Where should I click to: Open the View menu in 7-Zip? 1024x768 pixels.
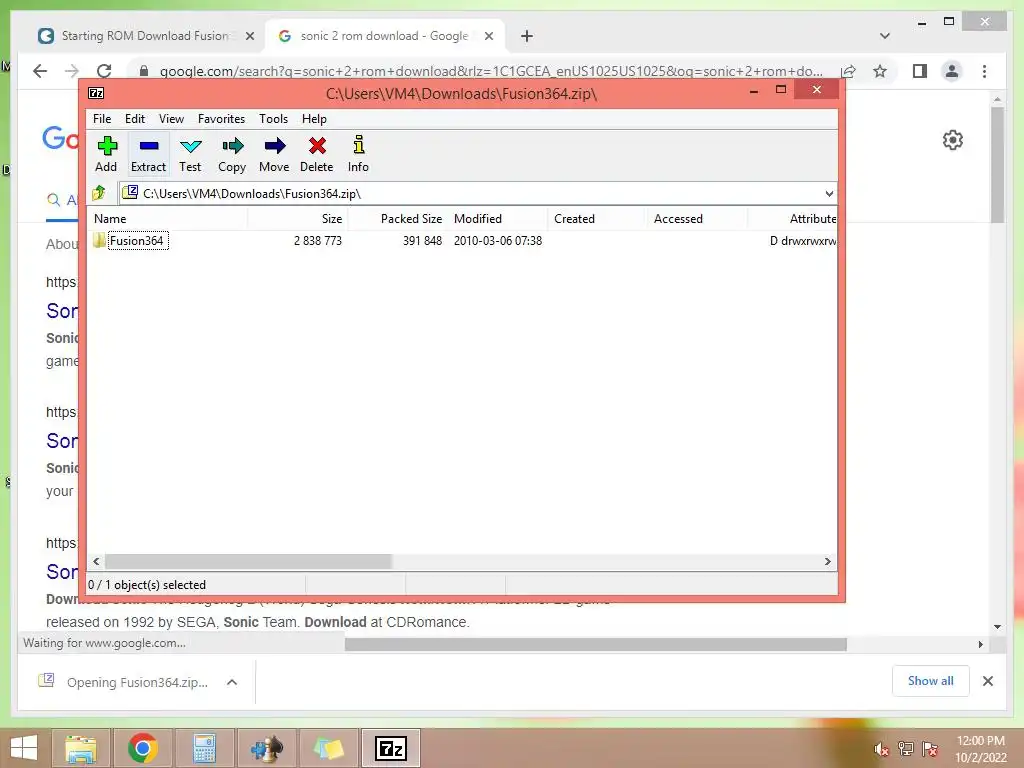pyautogui.click(x=171, y=119)
